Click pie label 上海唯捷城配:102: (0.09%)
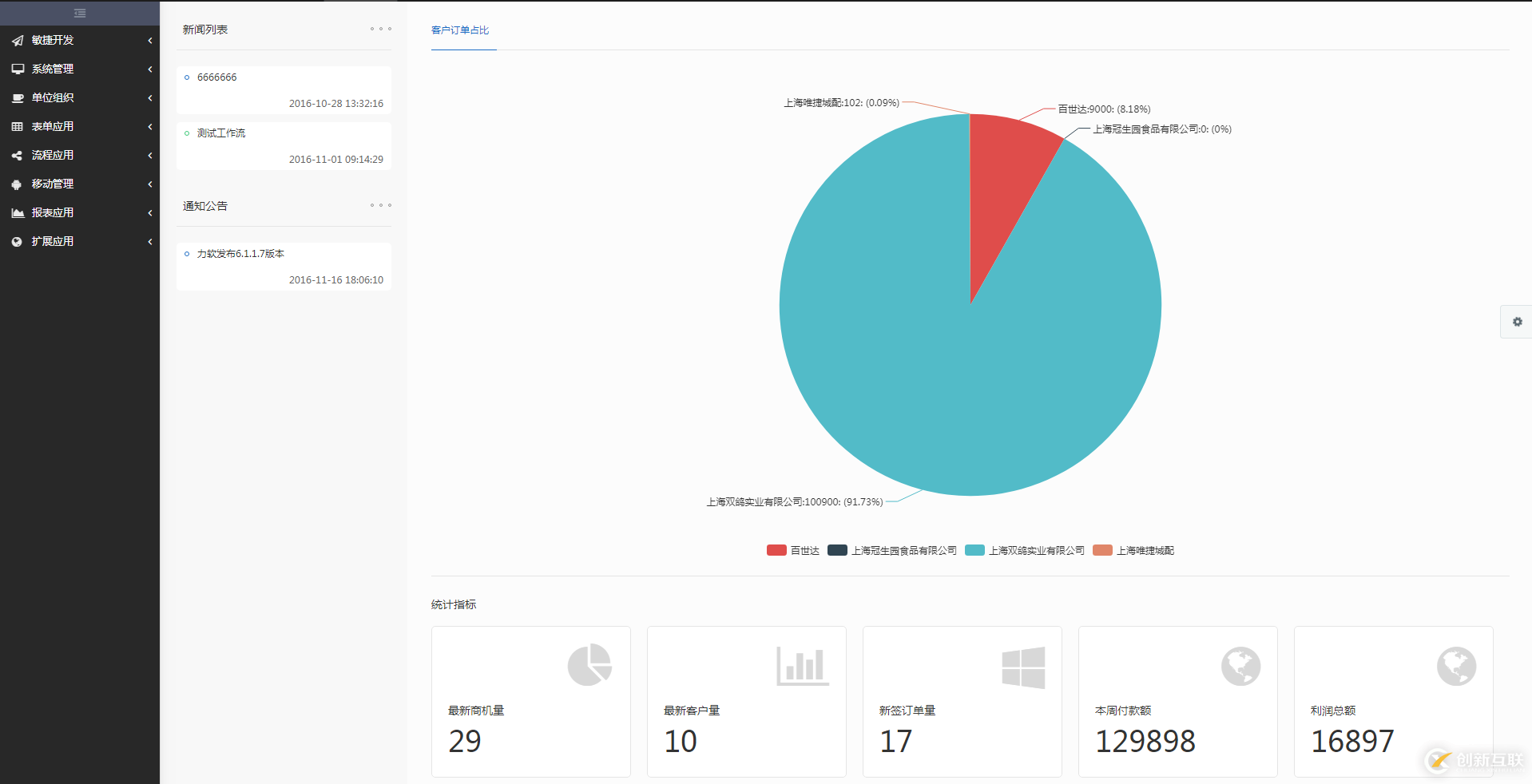Screen dimensions: 1532x784 pos(842,103)
